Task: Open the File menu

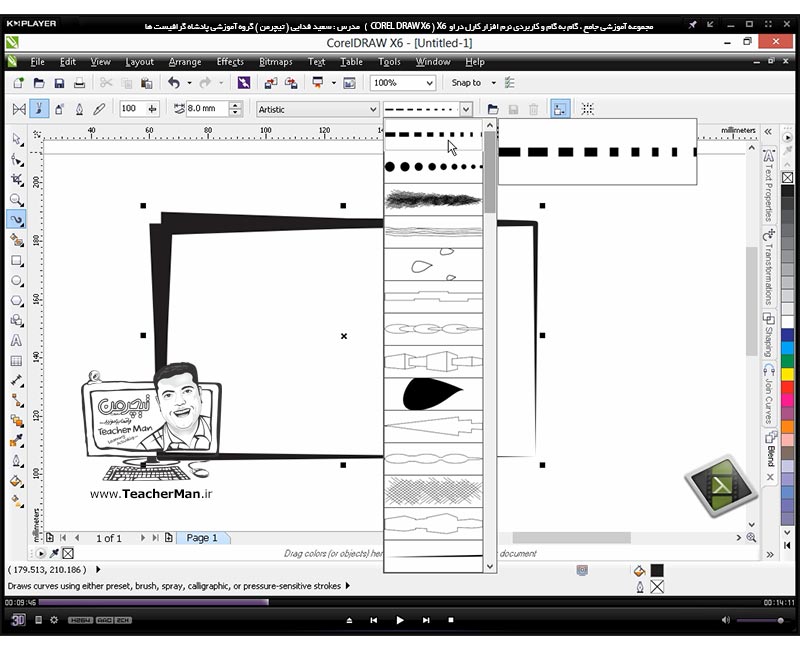Action: tap(37, 62)
